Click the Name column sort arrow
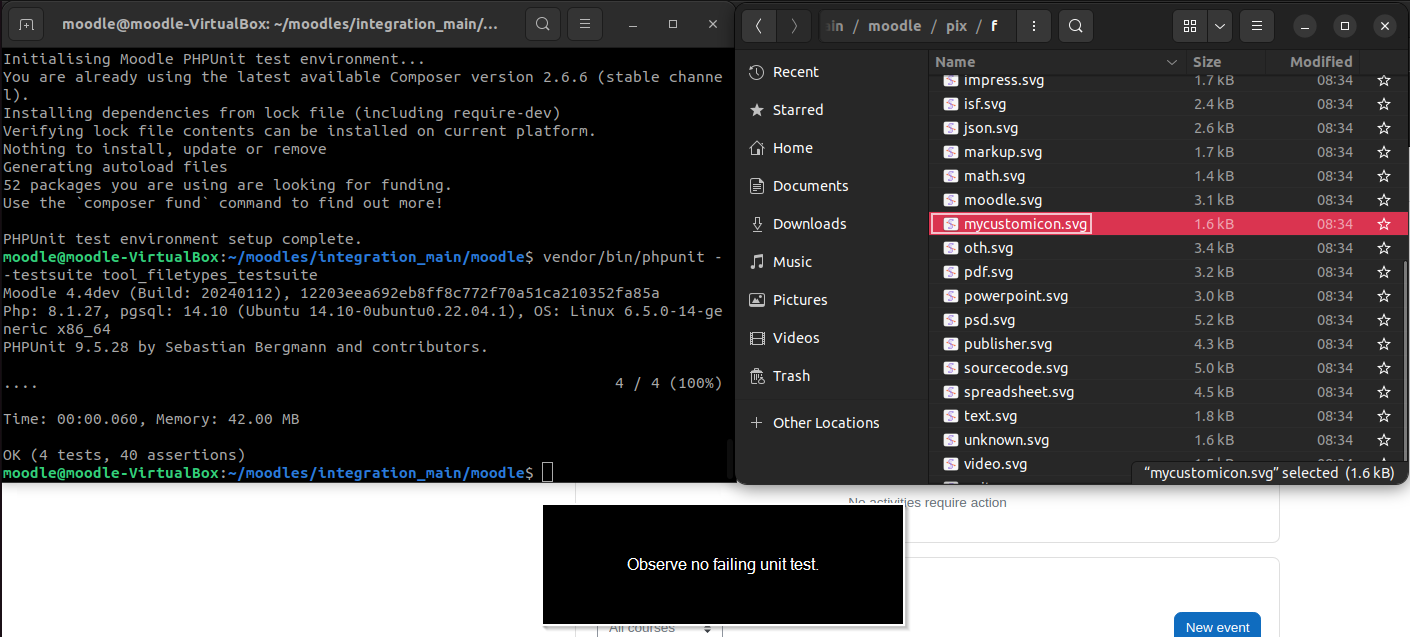Screen dimensions: 1410x637 point(1172,62)
